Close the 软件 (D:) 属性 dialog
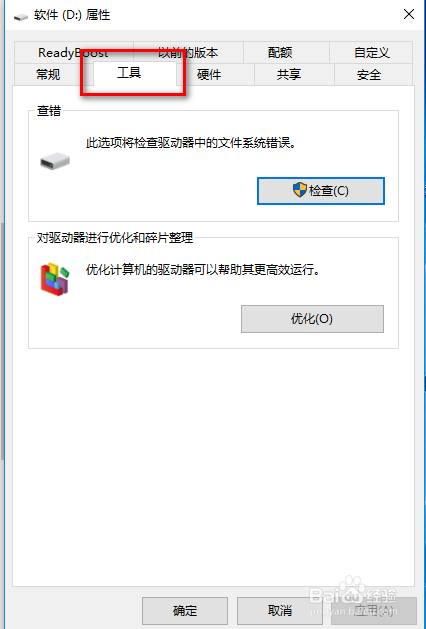426x629 pixels. click(x=409, y=15)
